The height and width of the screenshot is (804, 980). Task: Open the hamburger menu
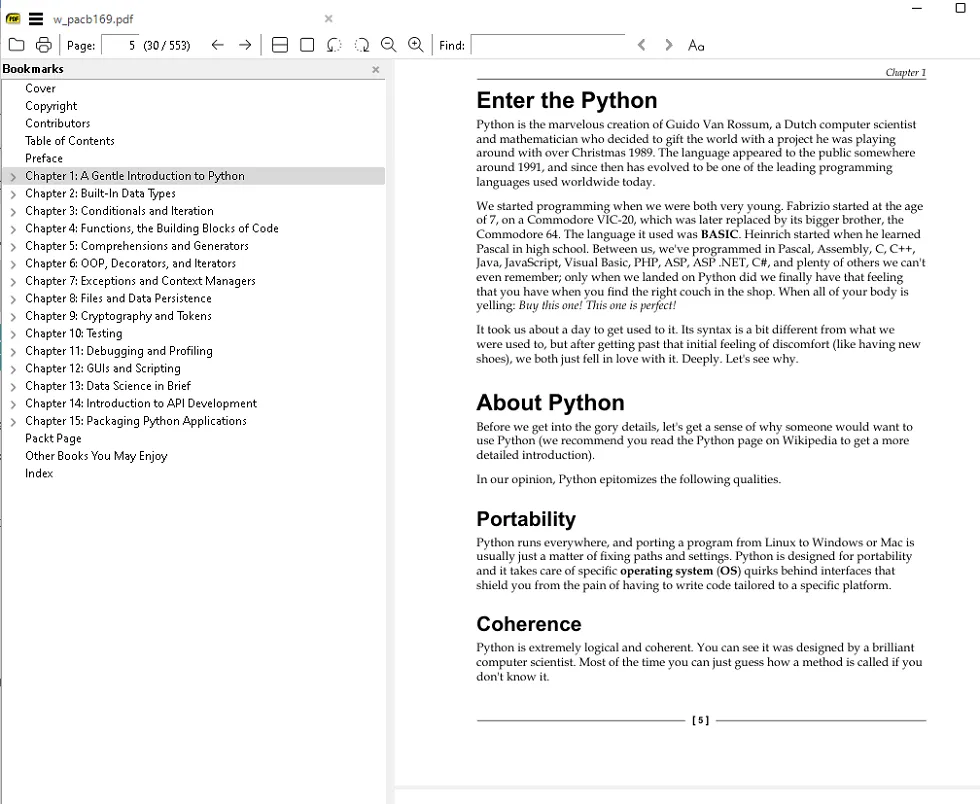(36, 18)
